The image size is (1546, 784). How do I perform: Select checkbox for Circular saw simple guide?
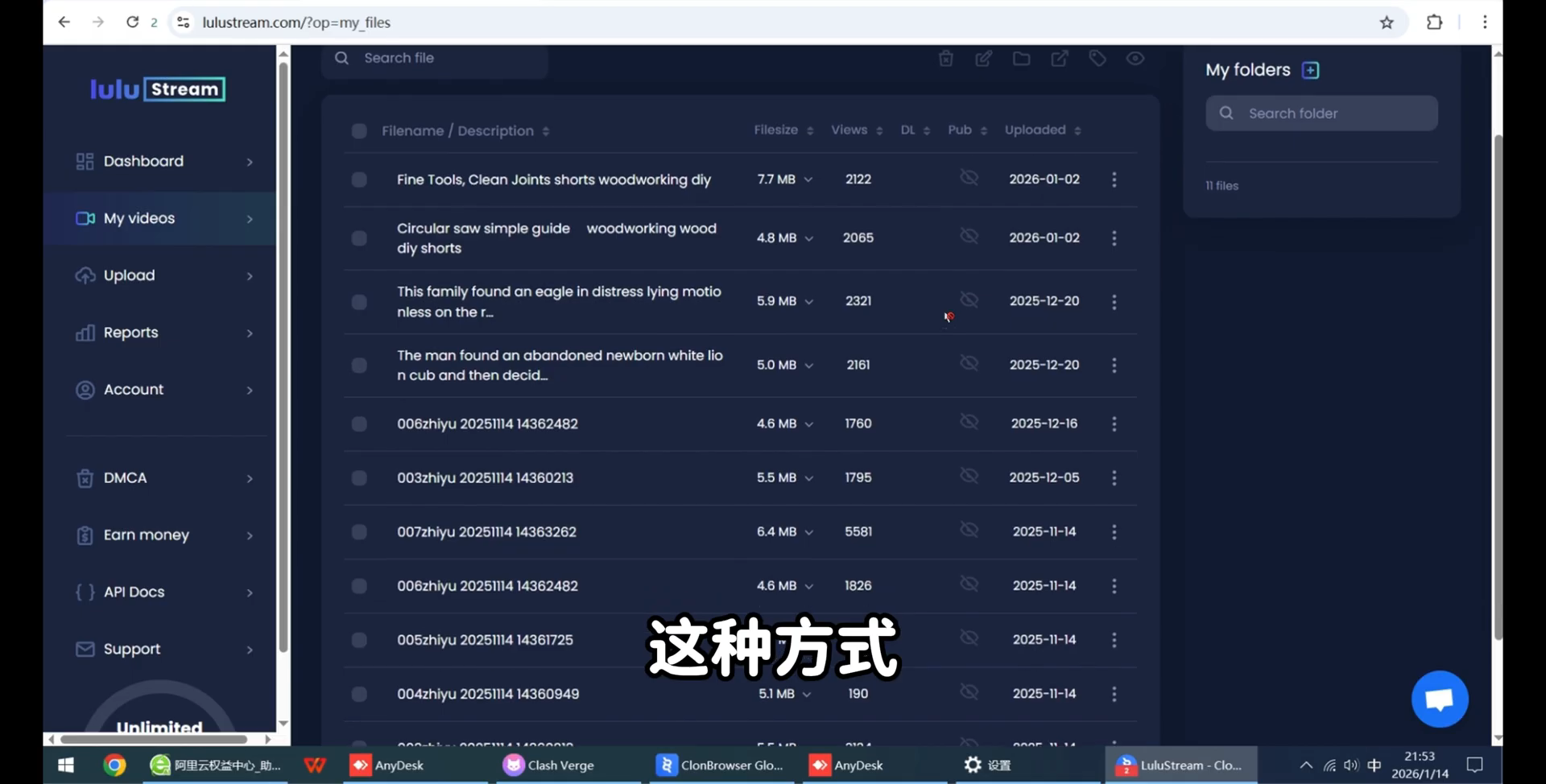pyautogui.click(x=359, y=238)
